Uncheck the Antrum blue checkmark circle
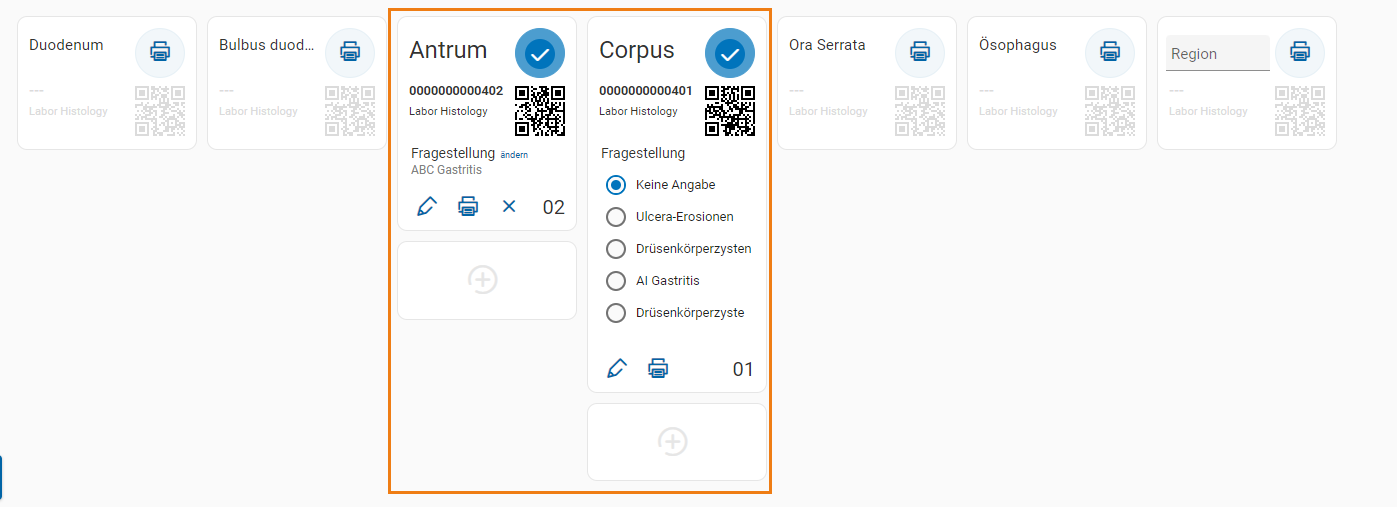 540,52
